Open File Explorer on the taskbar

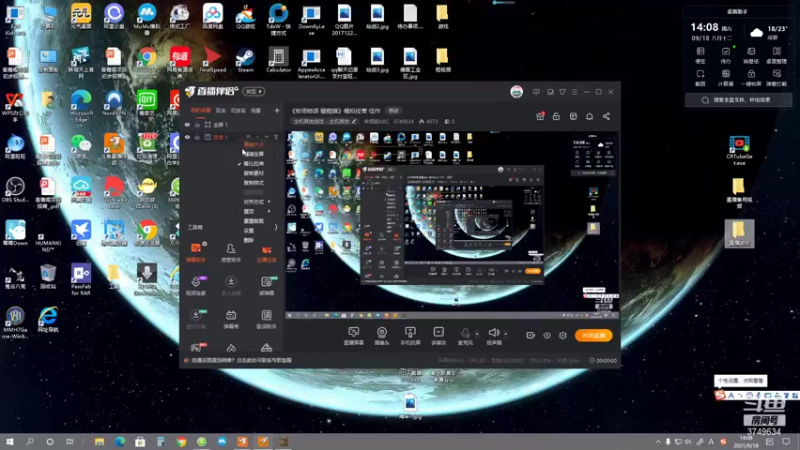tap(99, 442)
